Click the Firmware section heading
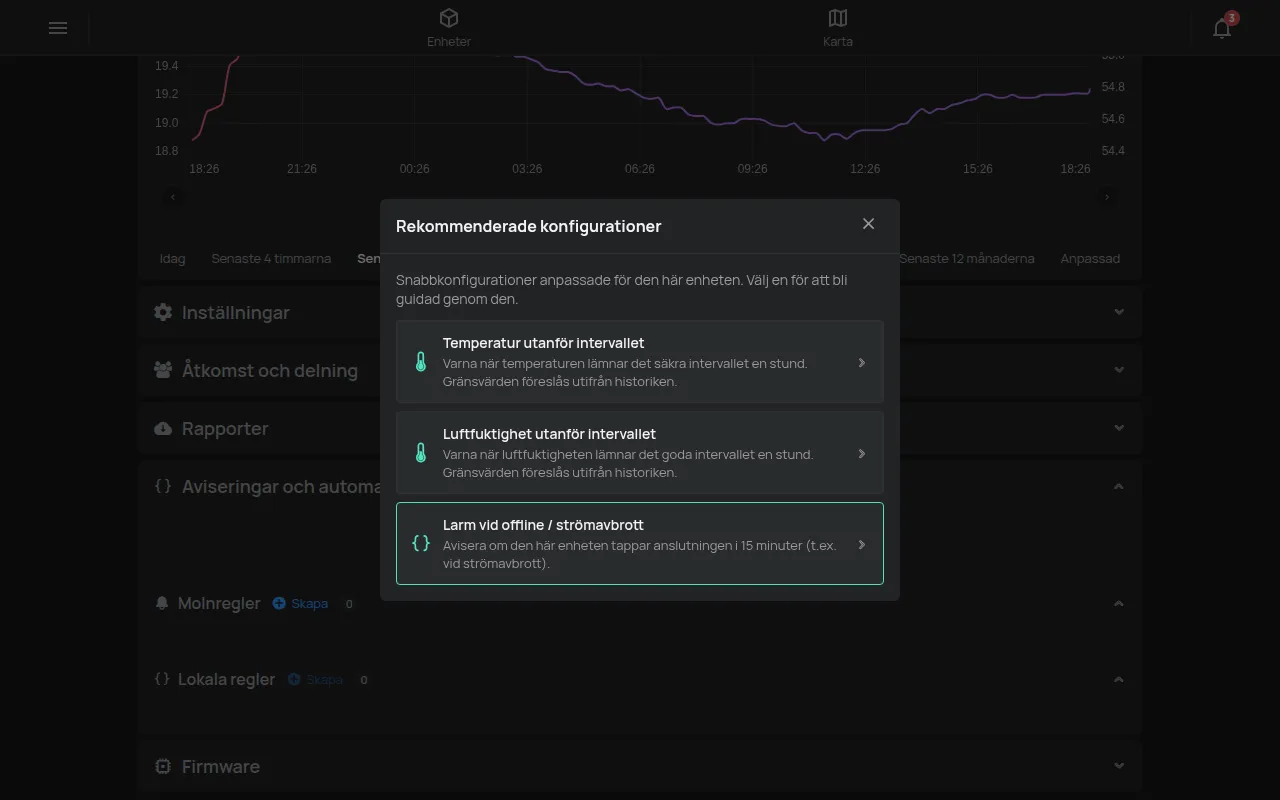Viewport: 1280px width, 800px height. (221, 766)
